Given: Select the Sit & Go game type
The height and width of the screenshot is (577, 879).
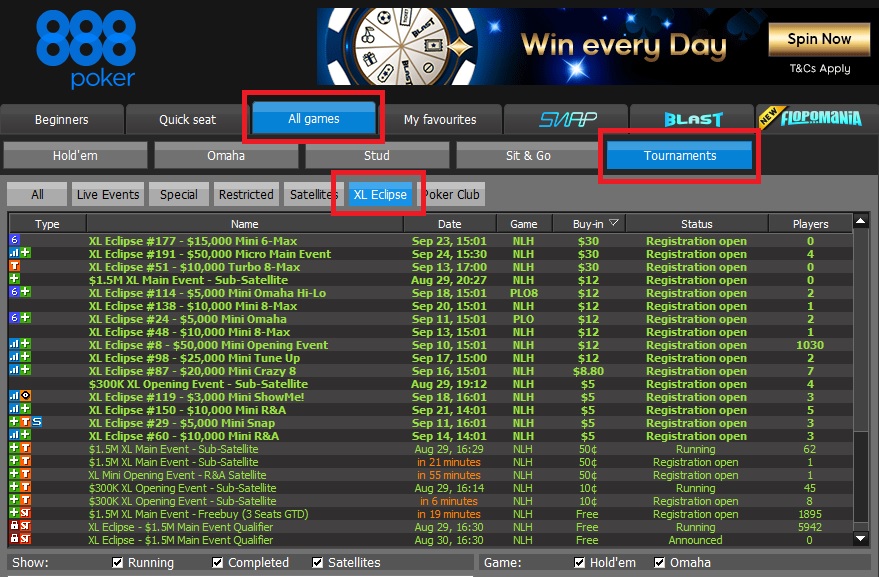Looking at the screenshot, I should [528, 155].
